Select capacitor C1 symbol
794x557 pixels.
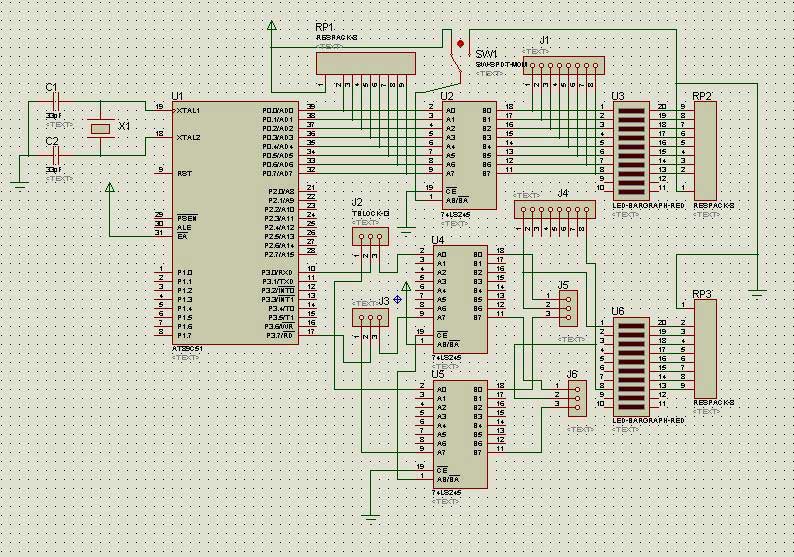[x=54, y=100]
